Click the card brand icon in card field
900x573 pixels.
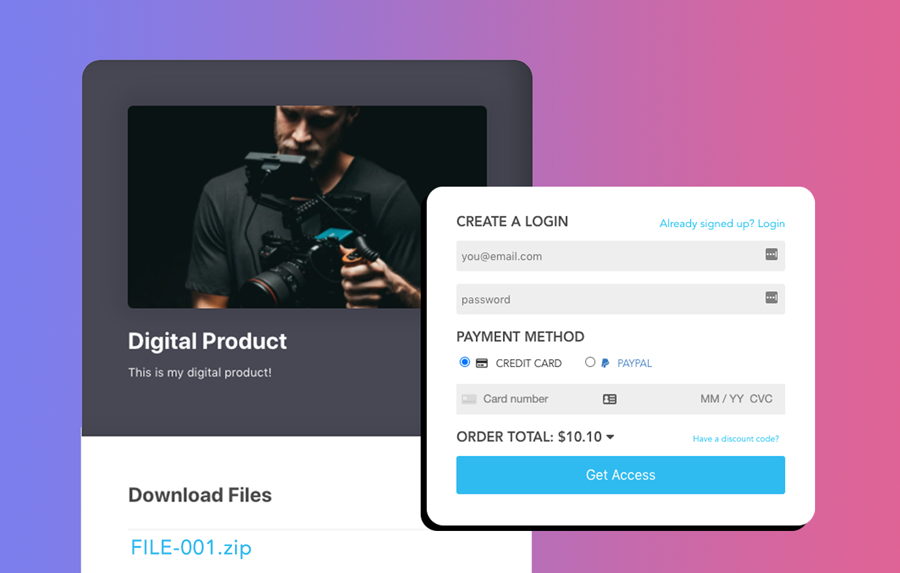469,399
